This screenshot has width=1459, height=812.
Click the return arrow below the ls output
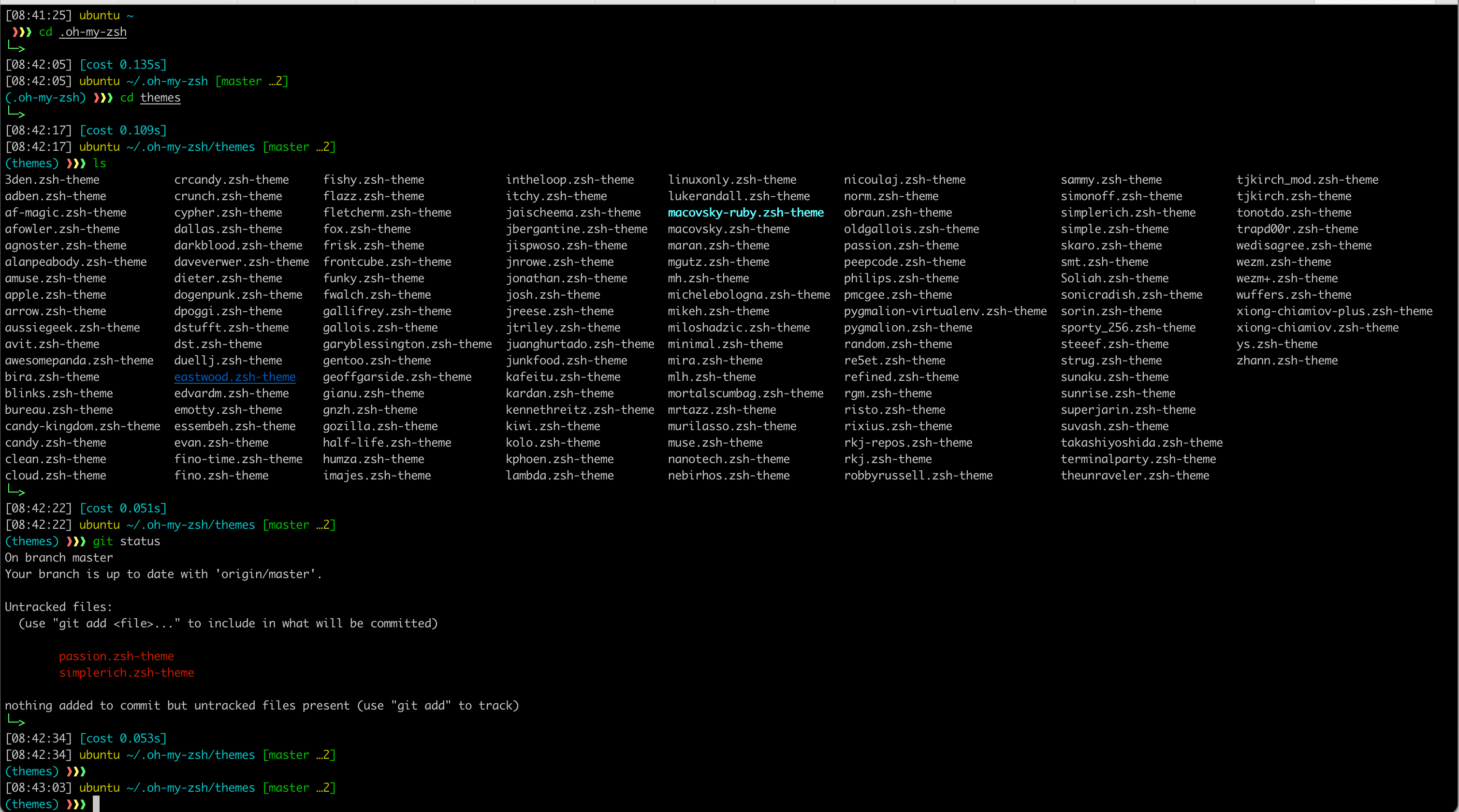tap(16, 491)
